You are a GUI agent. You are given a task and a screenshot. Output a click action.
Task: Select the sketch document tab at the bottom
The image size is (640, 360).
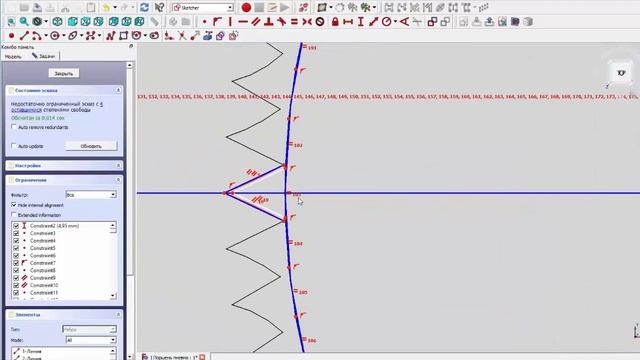[173, 357]
